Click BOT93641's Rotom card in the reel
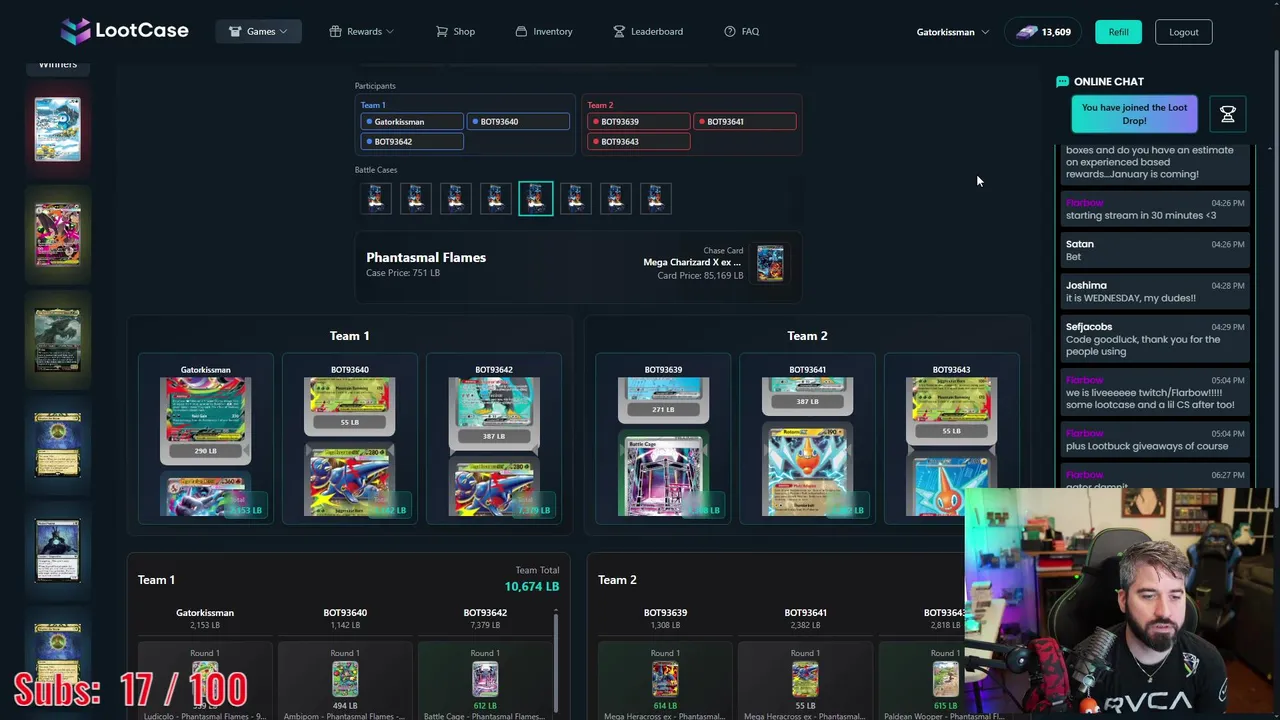 point(807,470)
